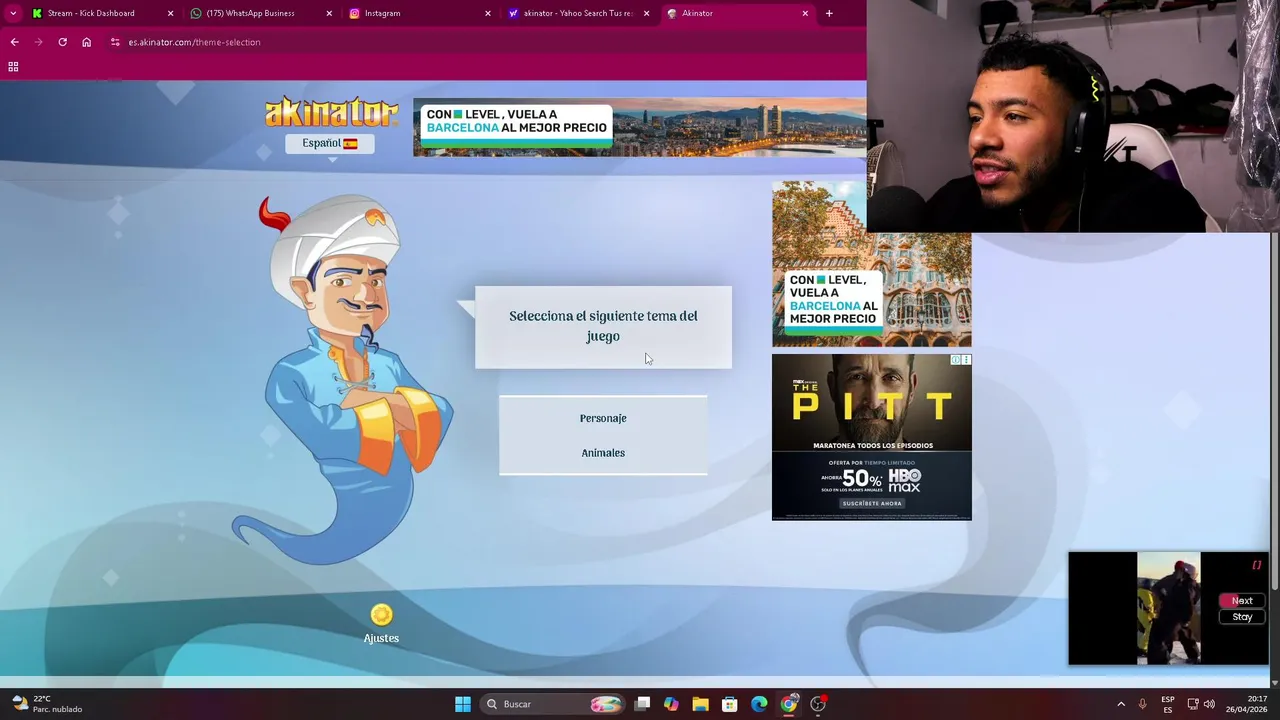Reload the Akinator page
Image resolution: width=1280 pixels, height=720 pixels.
coord(62,42)
